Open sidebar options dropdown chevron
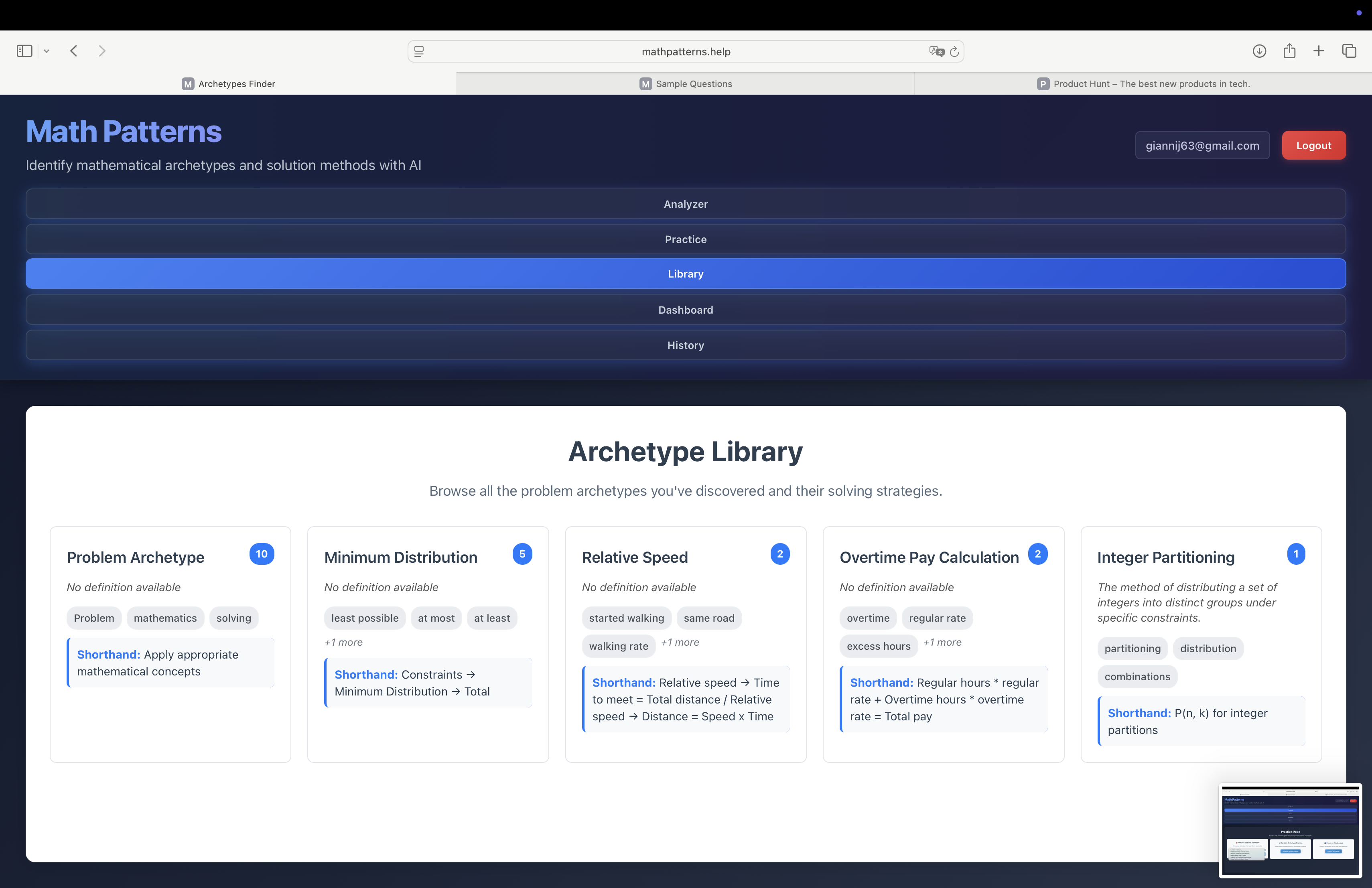 coord(47,51)
